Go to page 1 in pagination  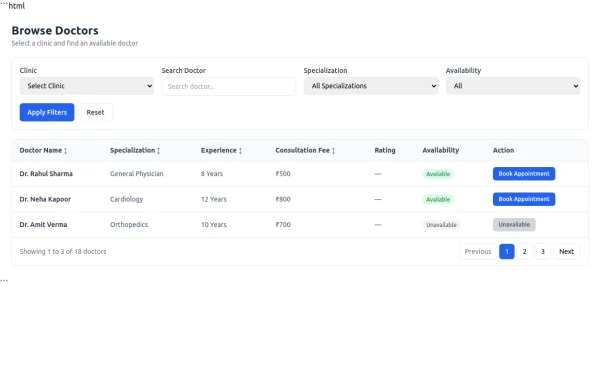point(507,252)
